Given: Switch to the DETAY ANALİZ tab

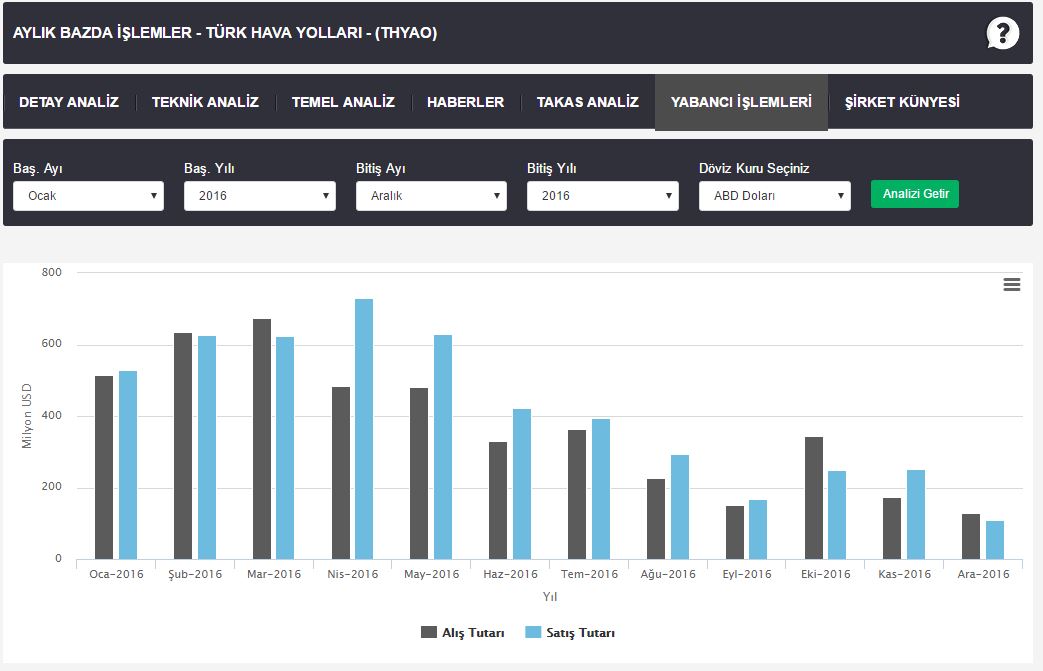Looking at the screenshot, I should pyautogui.click(x=69, y=102).
